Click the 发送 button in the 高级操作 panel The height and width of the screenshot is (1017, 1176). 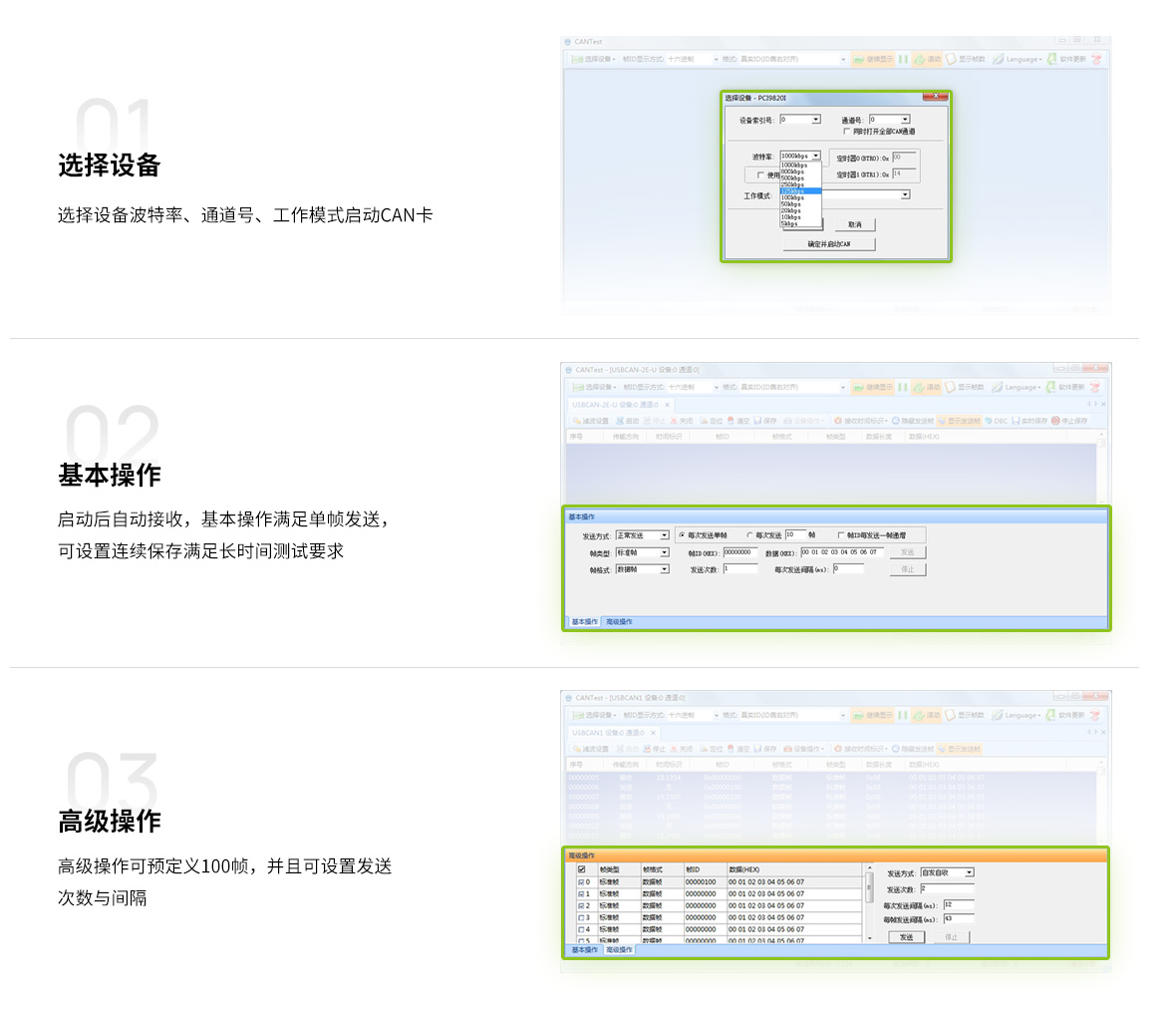[x=906, y=937]
